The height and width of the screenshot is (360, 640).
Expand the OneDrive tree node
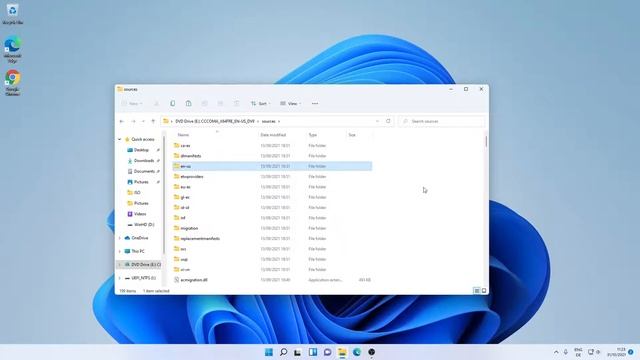(120, 238)
